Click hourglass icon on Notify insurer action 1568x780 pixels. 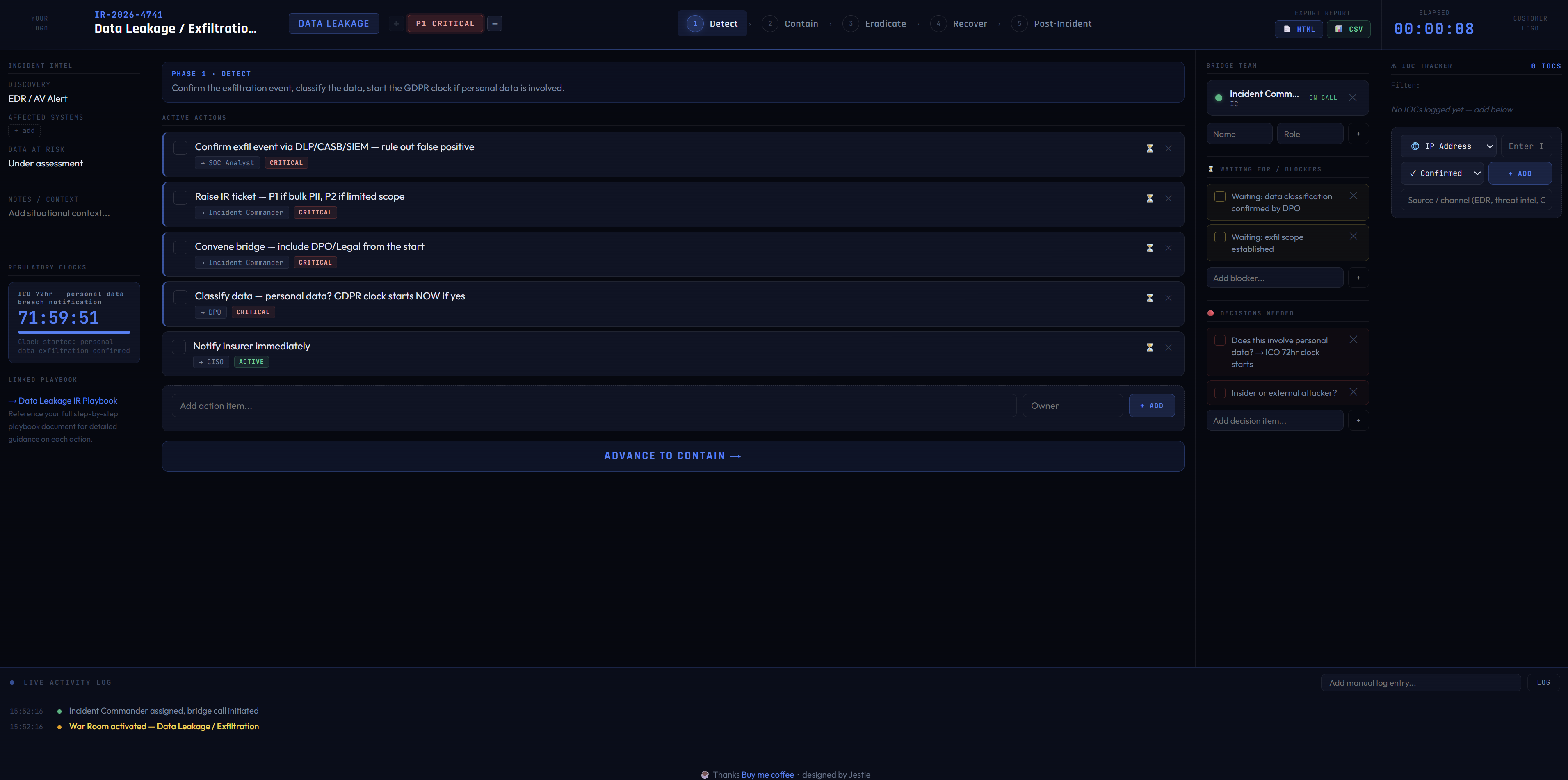click(x=1149, y=348)
